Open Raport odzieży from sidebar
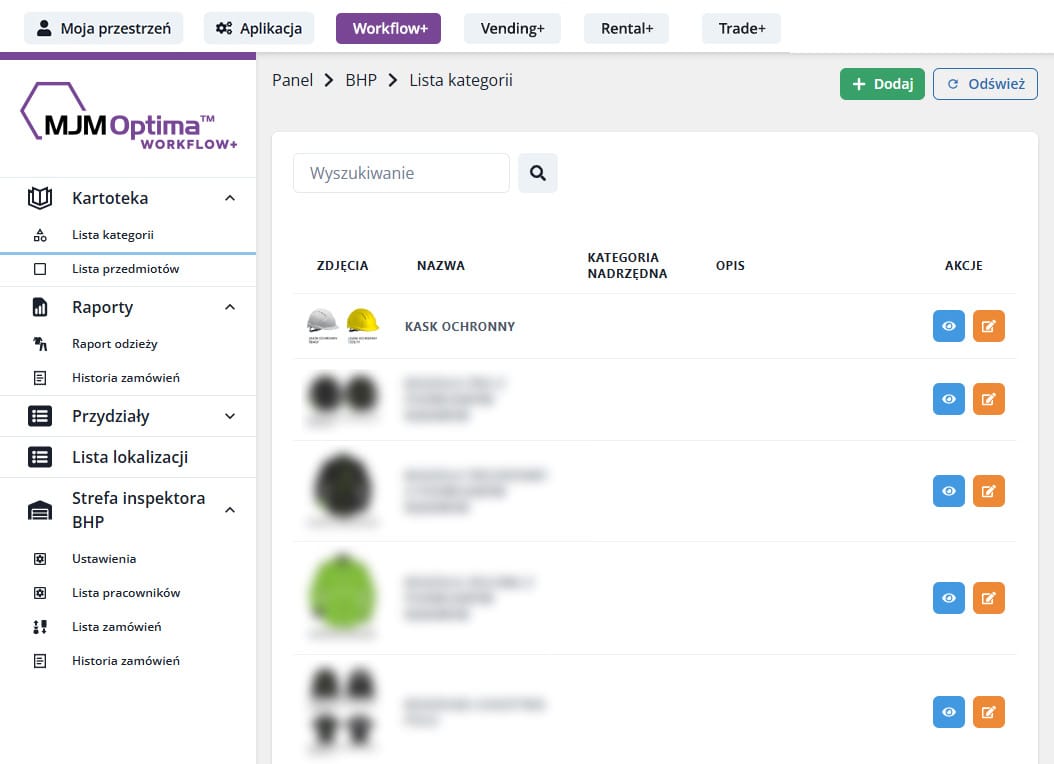 pos(114,344)
